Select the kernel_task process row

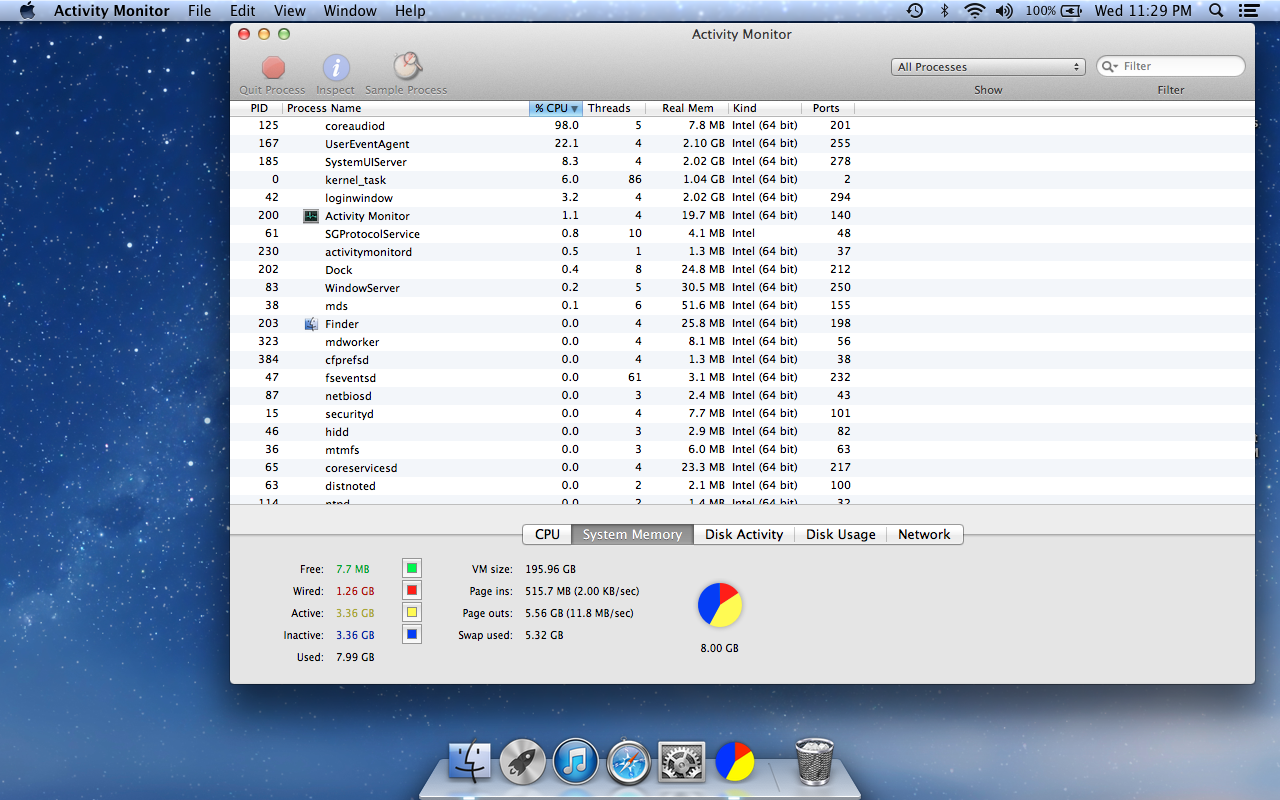[x=742, y=180]
